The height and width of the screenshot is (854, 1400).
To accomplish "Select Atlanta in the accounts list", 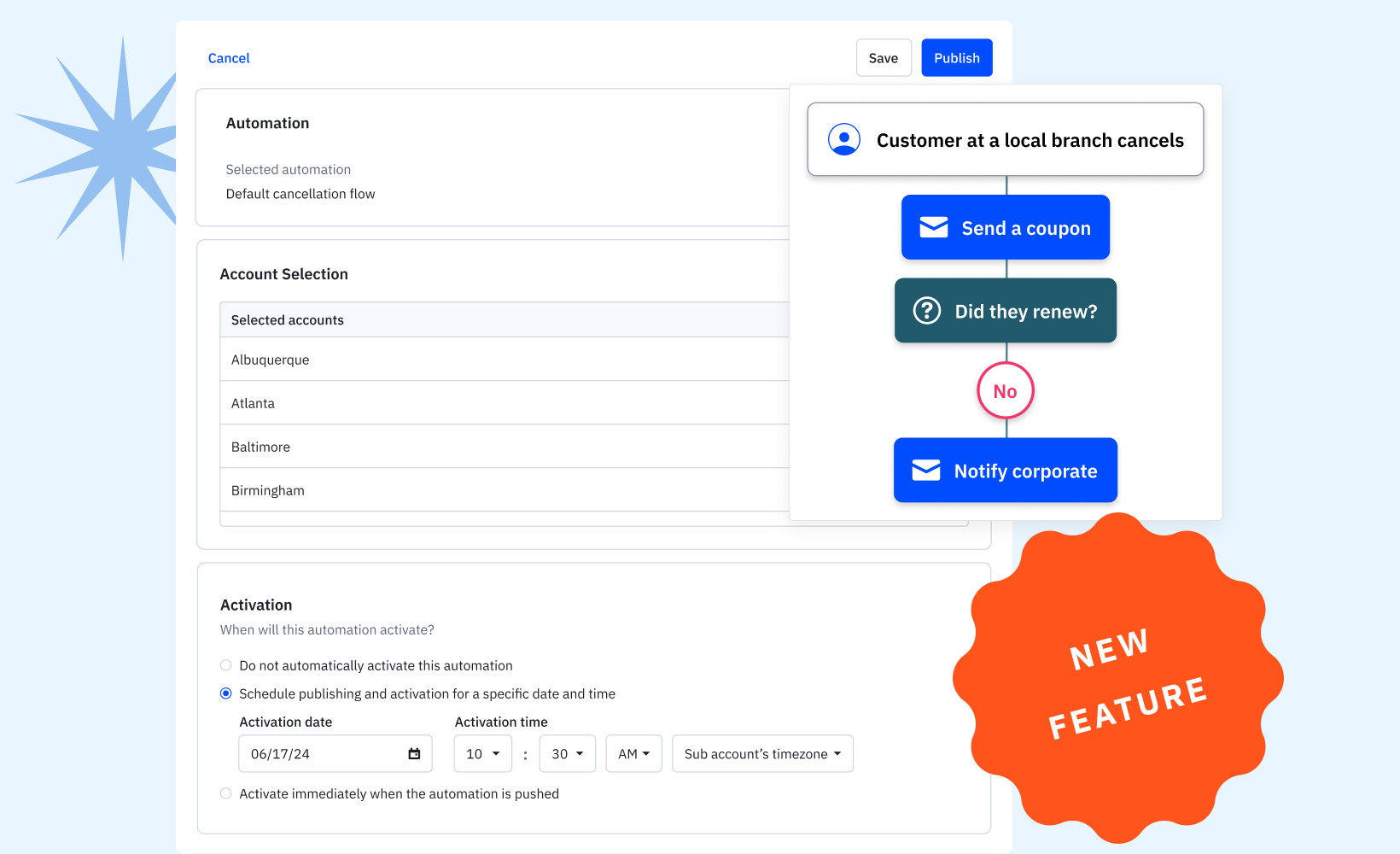I will coord(253,402).
